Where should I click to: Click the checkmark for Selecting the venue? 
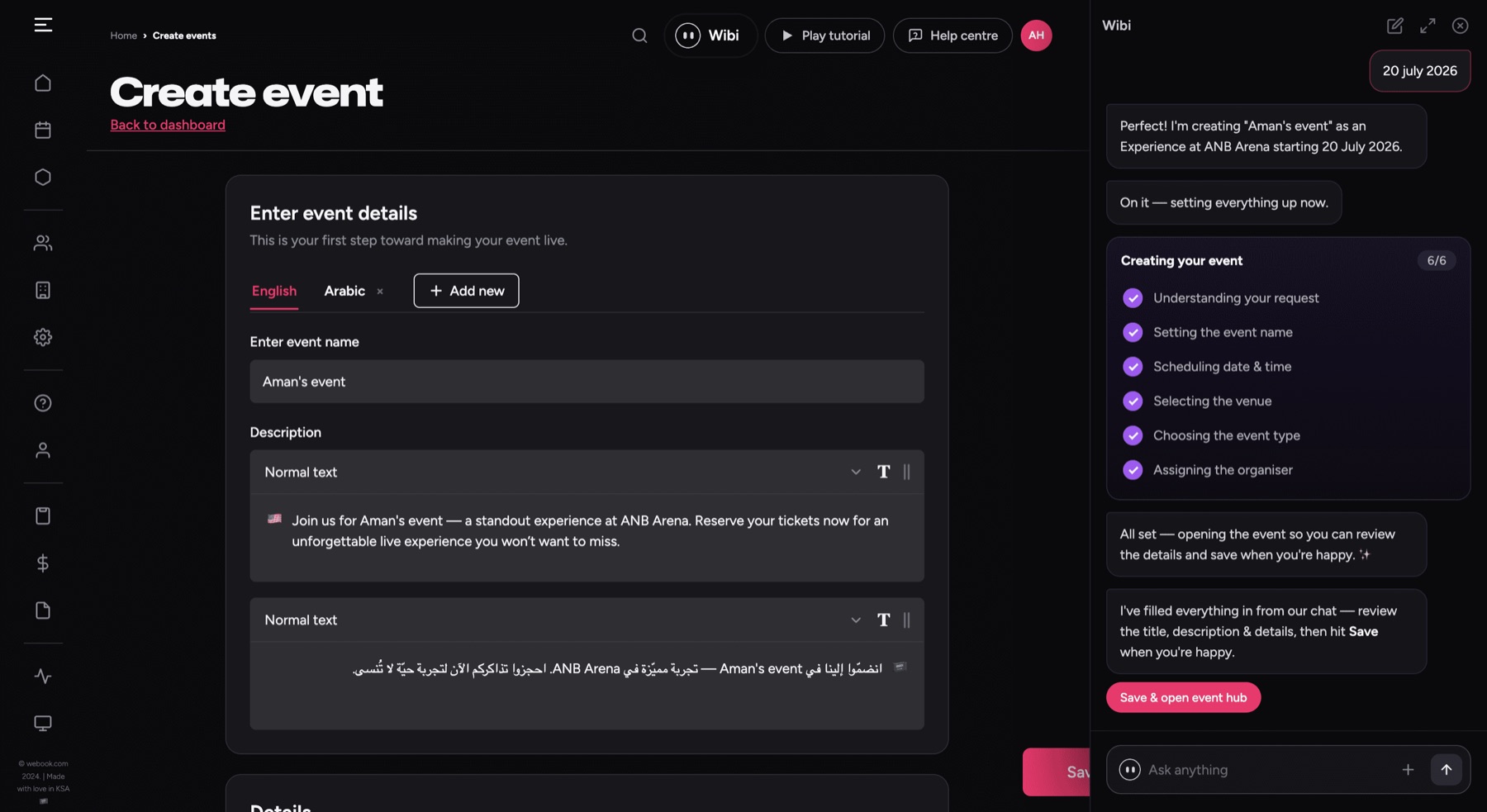pos(1133,401)
